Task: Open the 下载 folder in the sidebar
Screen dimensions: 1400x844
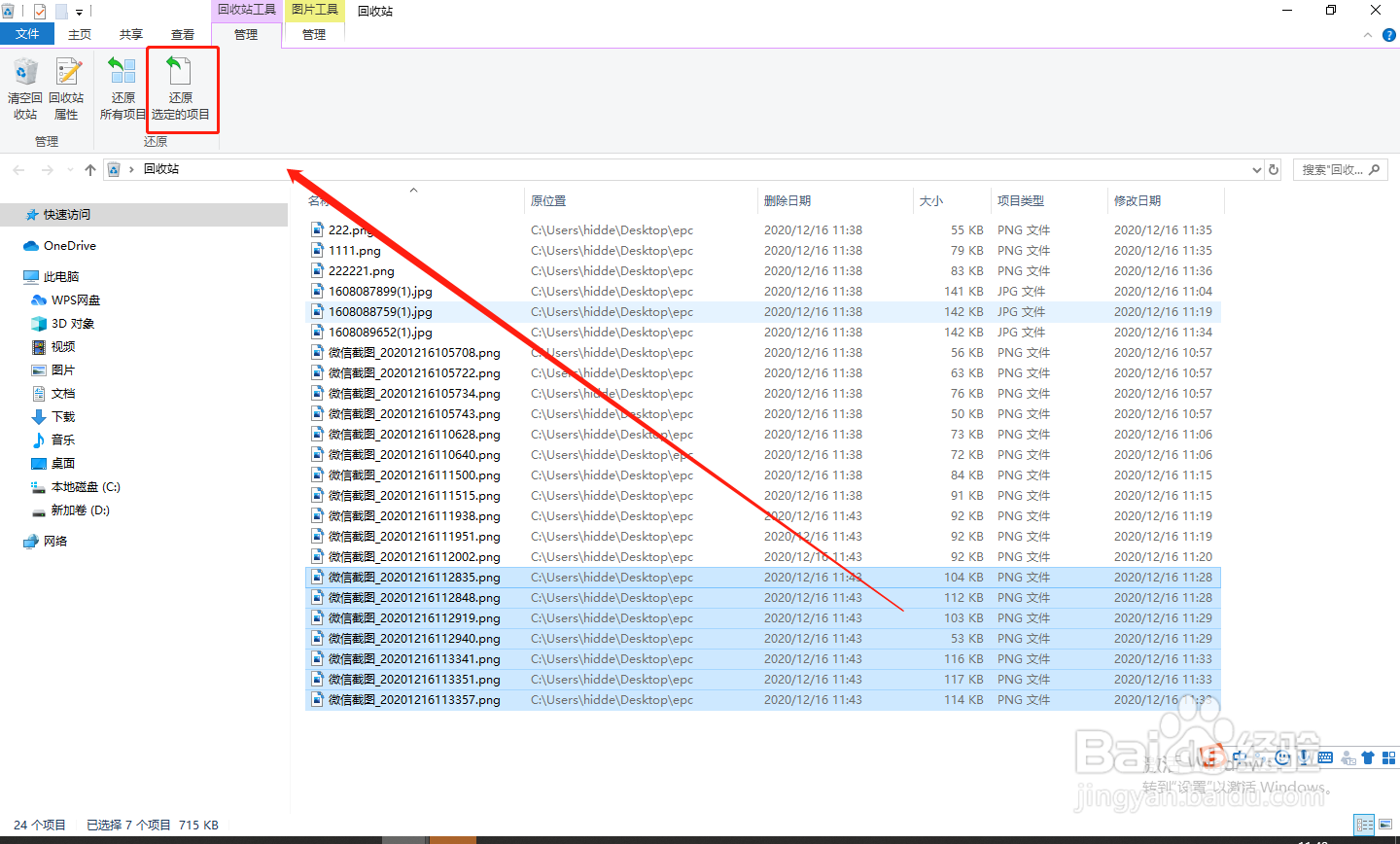Action: coord(63,417)
